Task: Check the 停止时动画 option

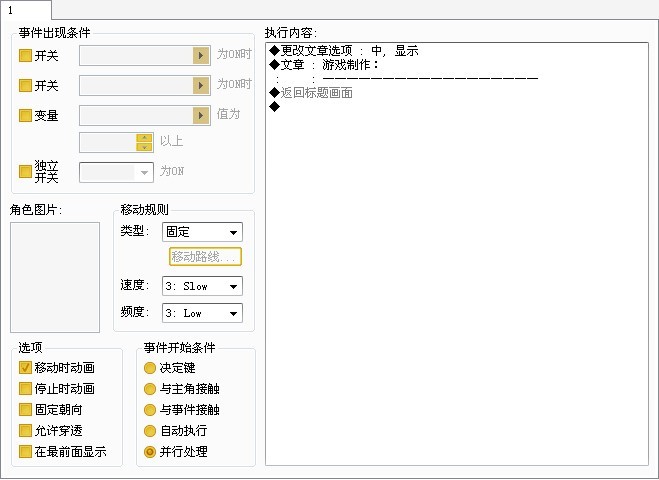Action: click(25, 389)
